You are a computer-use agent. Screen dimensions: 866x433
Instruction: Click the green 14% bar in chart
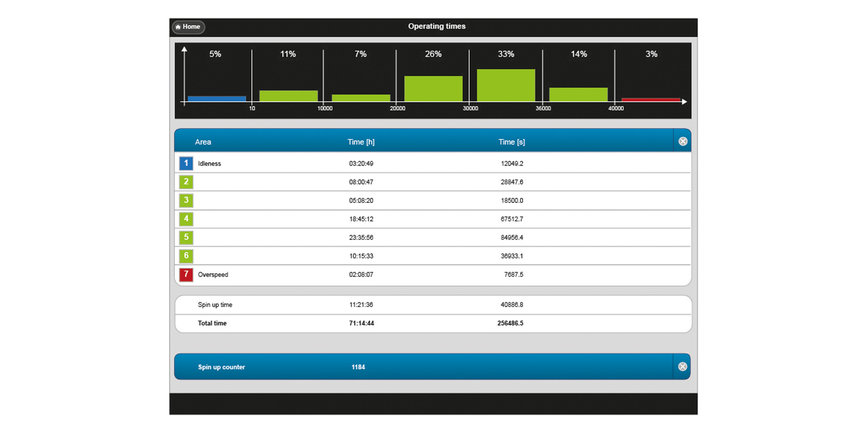578,94
